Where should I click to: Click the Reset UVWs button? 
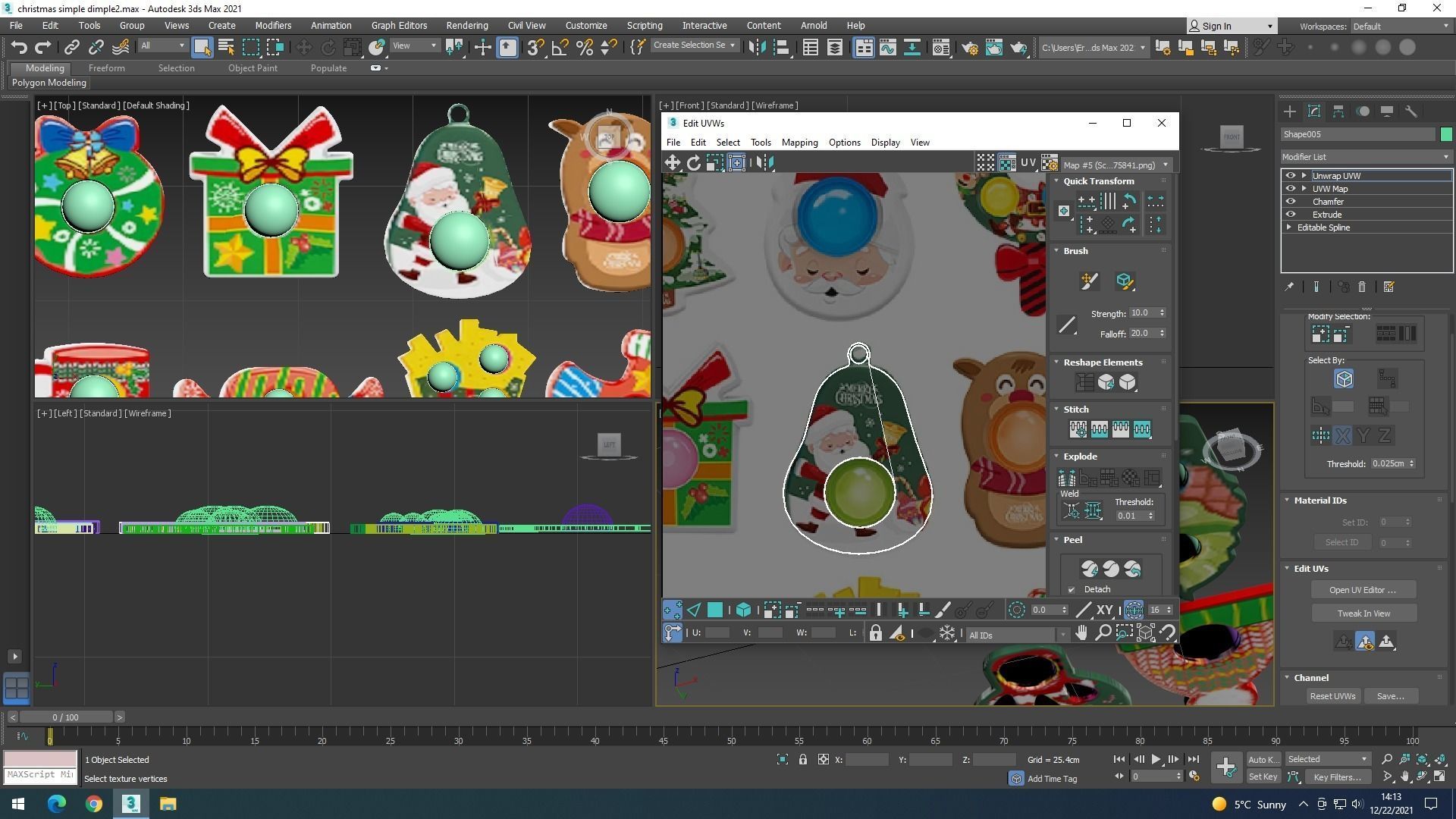pos(1332,696)
